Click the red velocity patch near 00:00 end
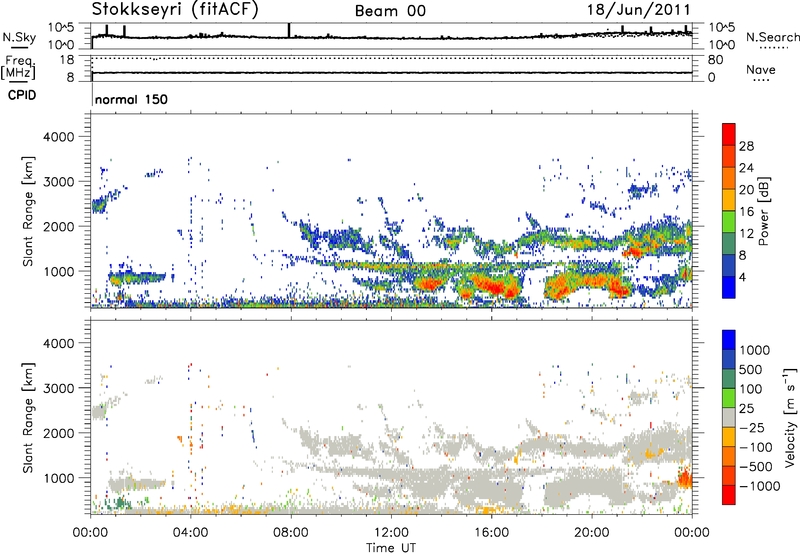Screen dimensions: 800x554 click(x=685, y=479)
